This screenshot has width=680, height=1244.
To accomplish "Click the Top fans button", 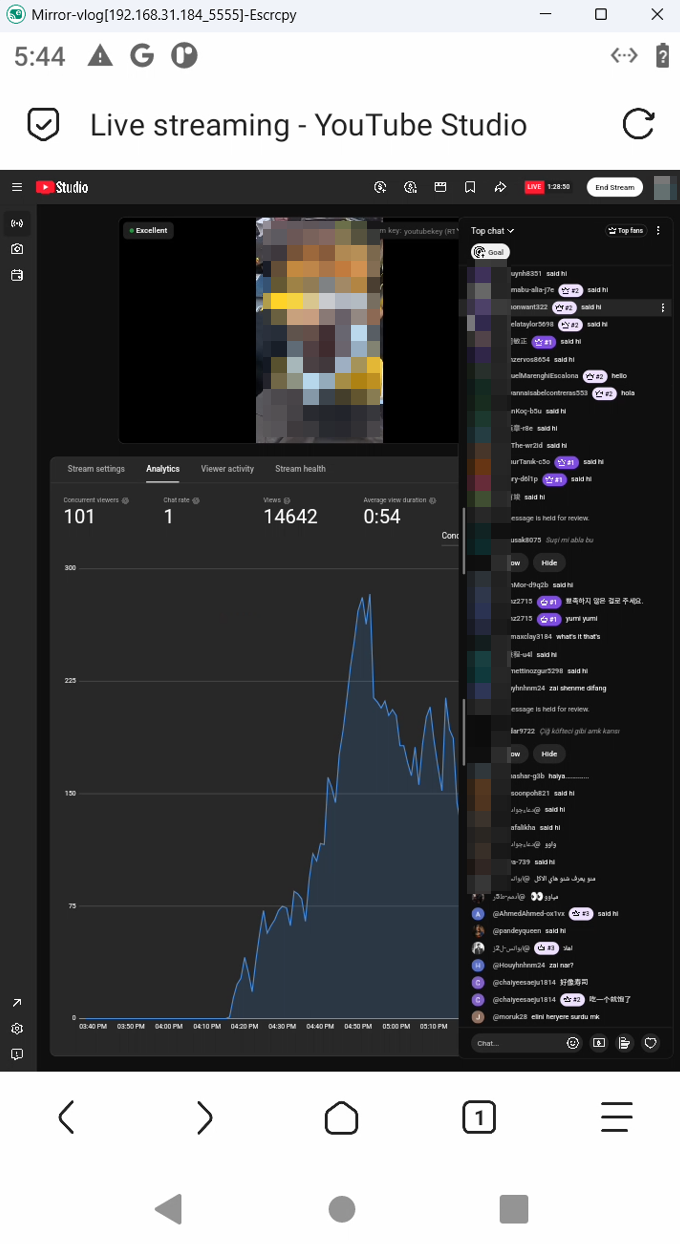I will click(626, 231).
